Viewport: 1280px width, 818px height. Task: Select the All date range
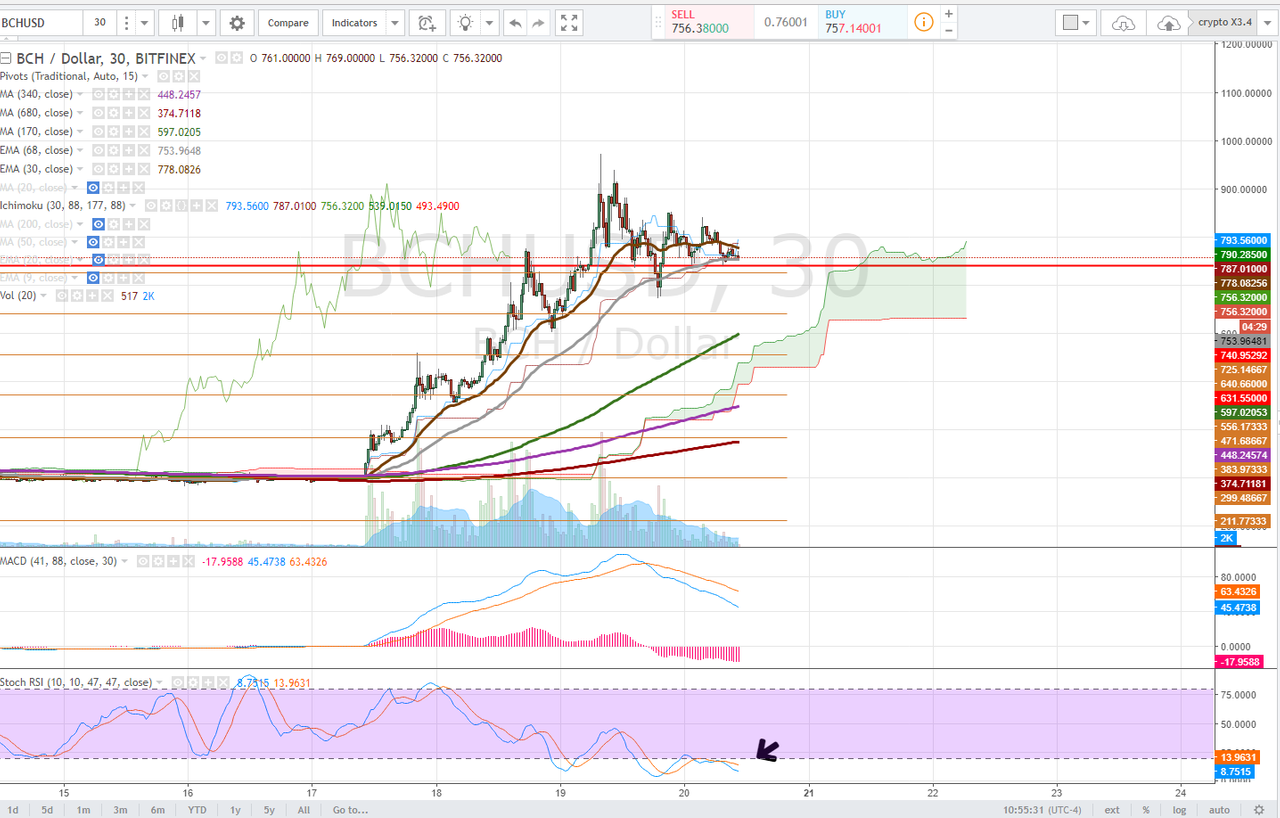304,810
